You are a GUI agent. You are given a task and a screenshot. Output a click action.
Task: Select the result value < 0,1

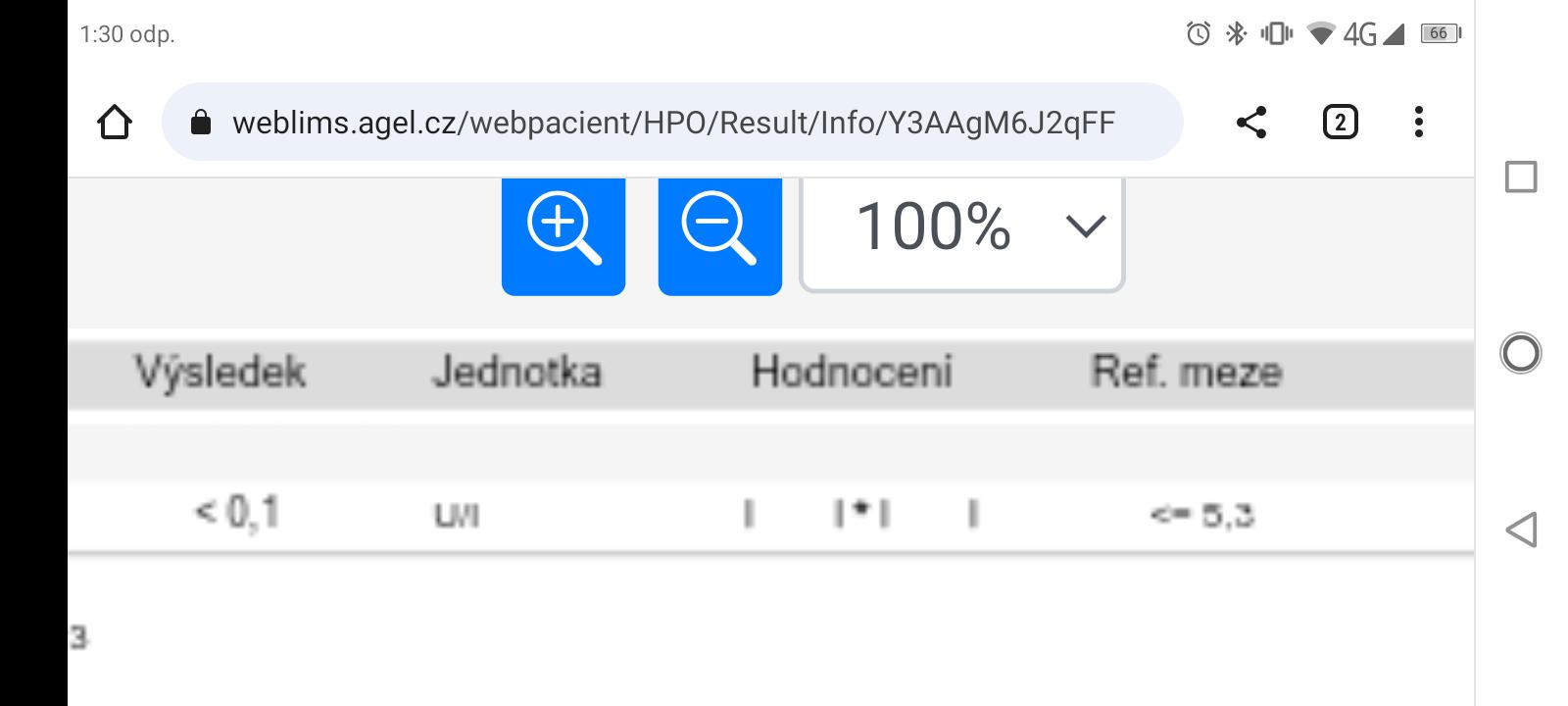tap(237, 513)
